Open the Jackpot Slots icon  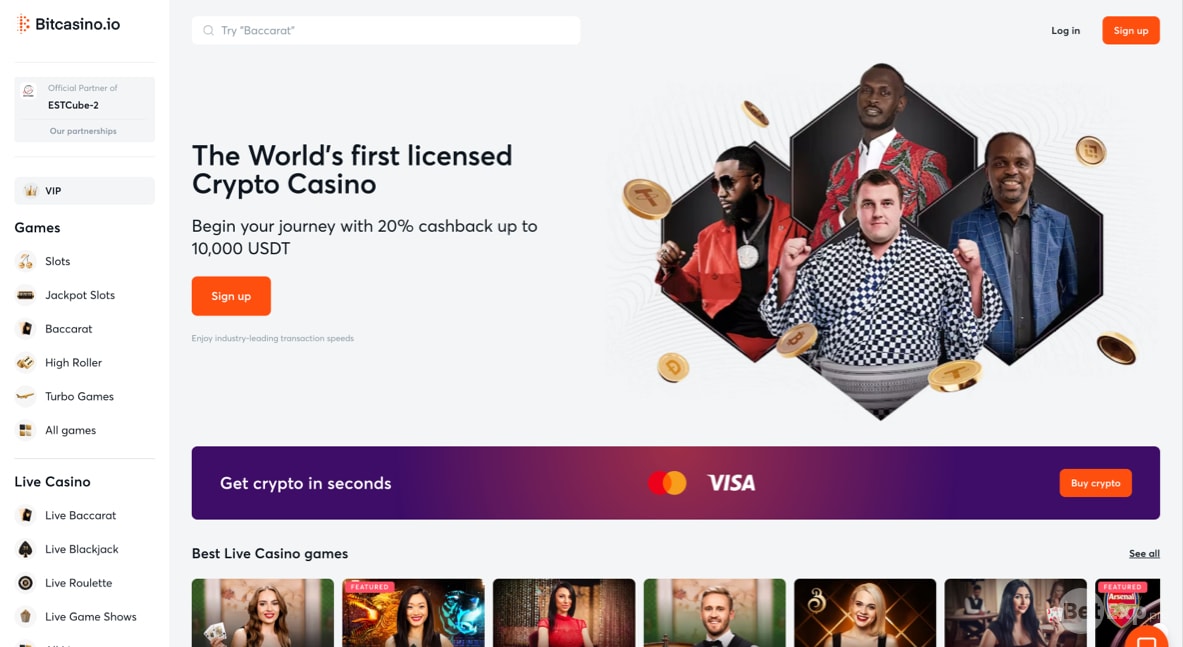click(26, 295)
